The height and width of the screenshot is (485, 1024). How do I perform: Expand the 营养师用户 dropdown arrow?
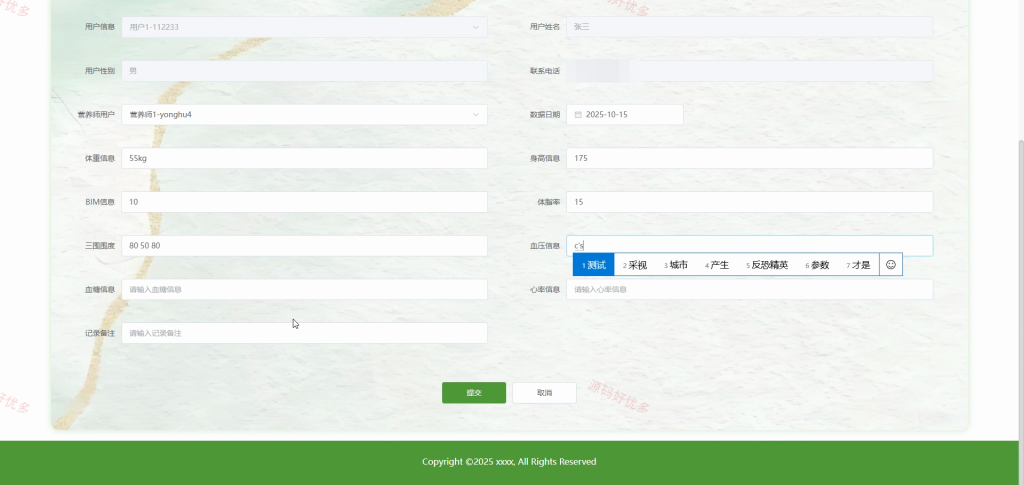475,115
